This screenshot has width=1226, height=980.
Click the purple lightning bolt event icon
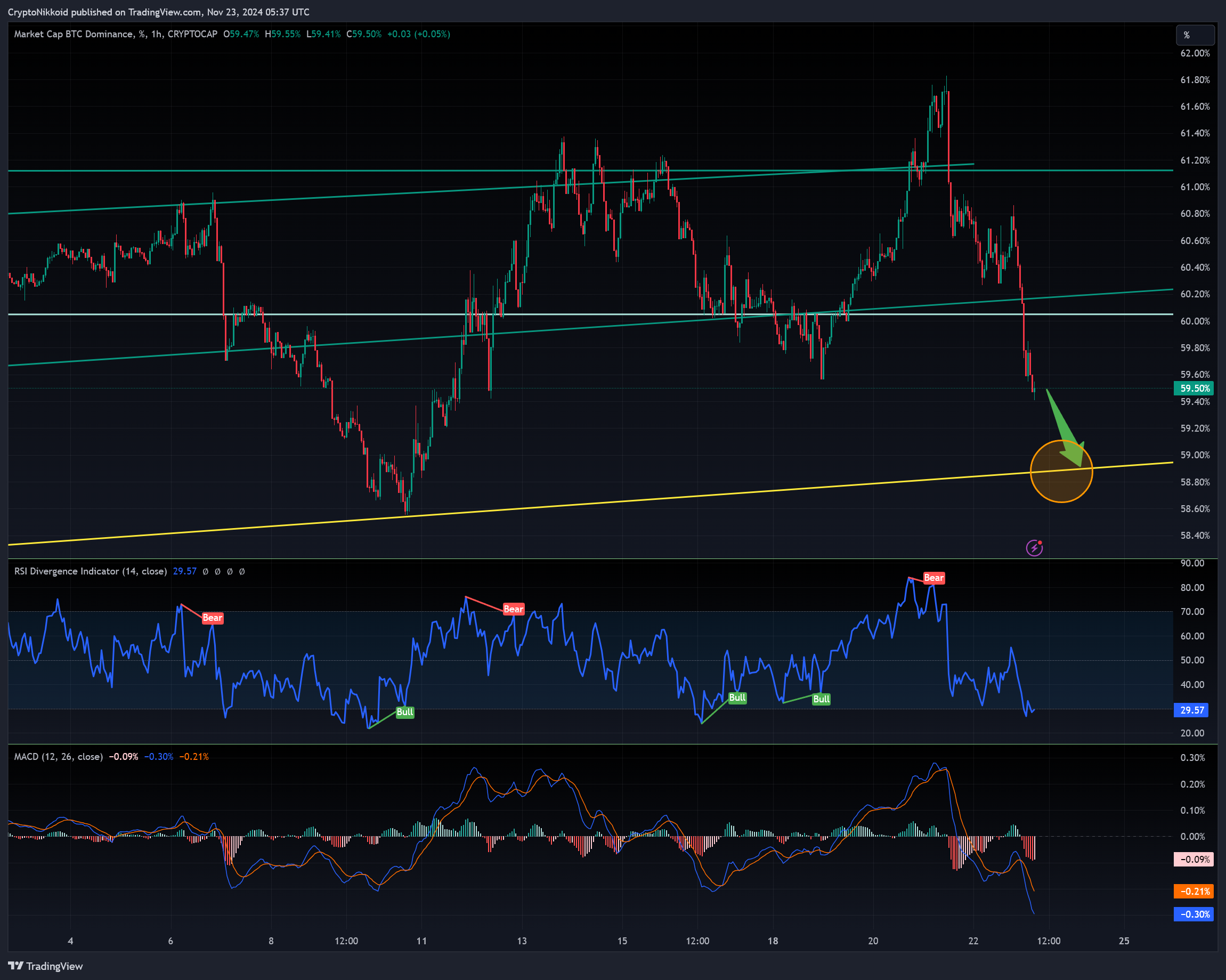1034,547
